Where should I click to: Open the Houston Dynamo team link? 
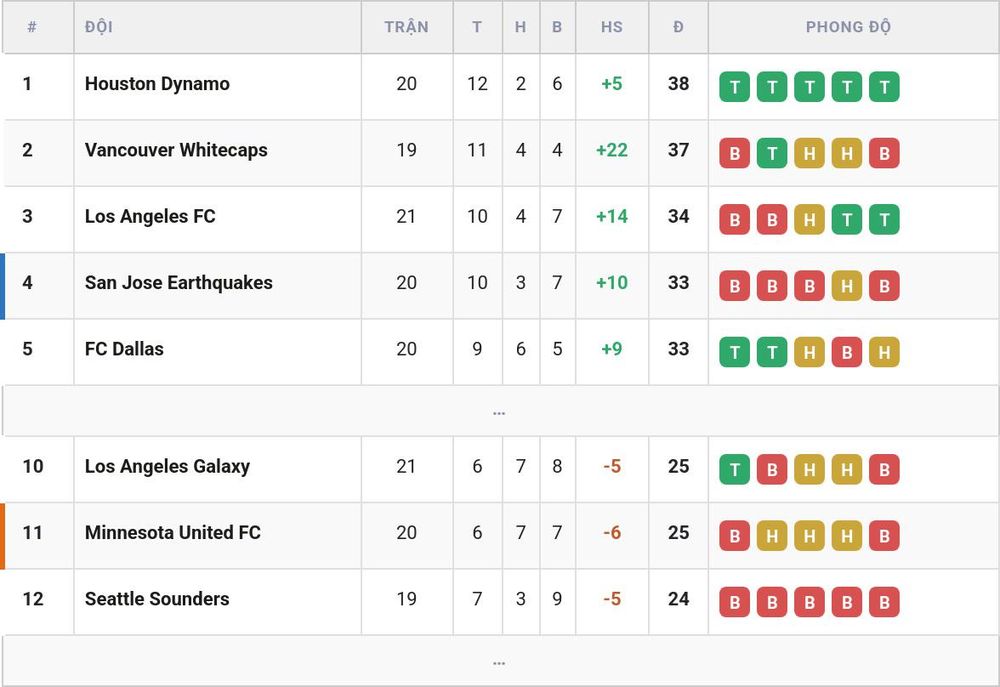point(157,84)
